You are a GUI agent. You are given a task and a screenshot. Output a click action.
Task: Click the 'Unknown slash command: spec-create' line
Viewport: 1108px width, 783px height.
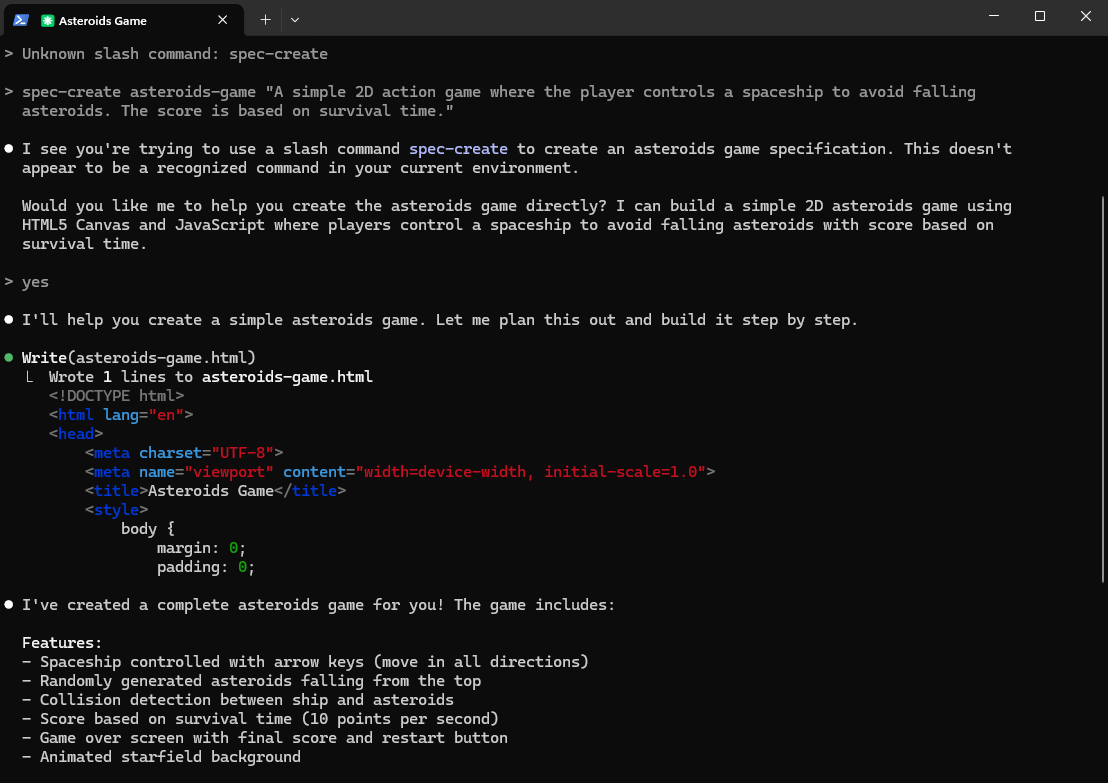tap(175, 54)
